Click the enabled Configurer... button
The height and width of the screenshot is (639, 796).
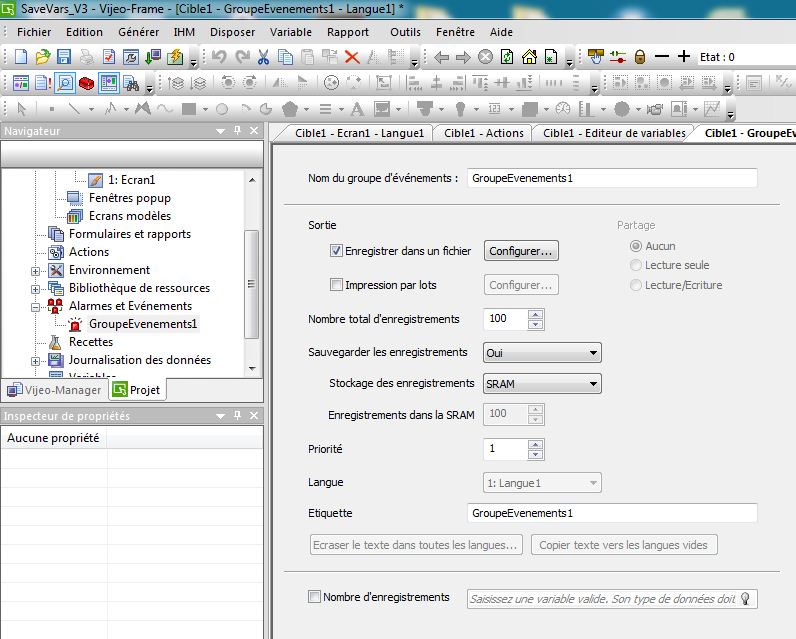pyautogui.click(x=521, y=251)
